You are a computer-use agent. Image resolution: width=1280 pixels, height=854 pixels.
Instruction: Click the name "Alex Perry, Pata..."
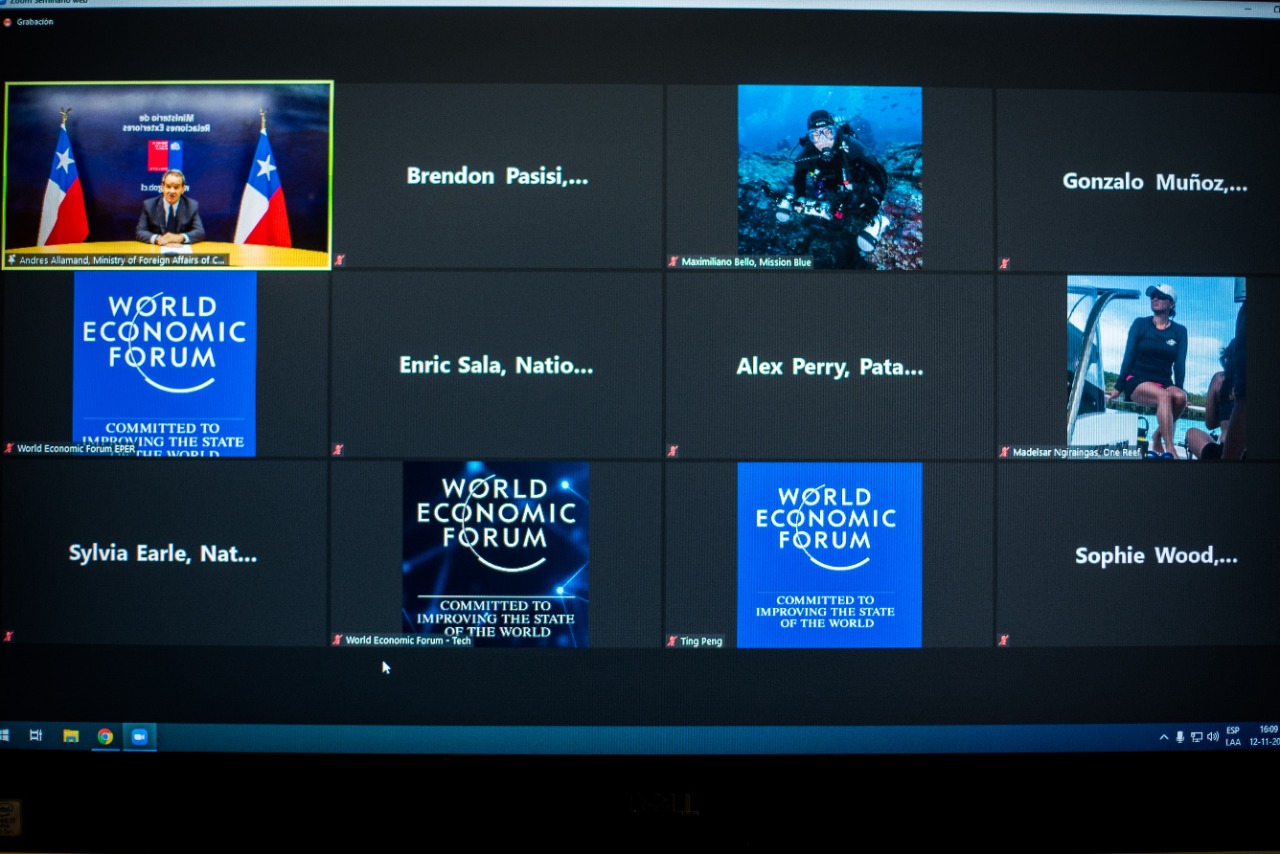(x=830, y=367)
